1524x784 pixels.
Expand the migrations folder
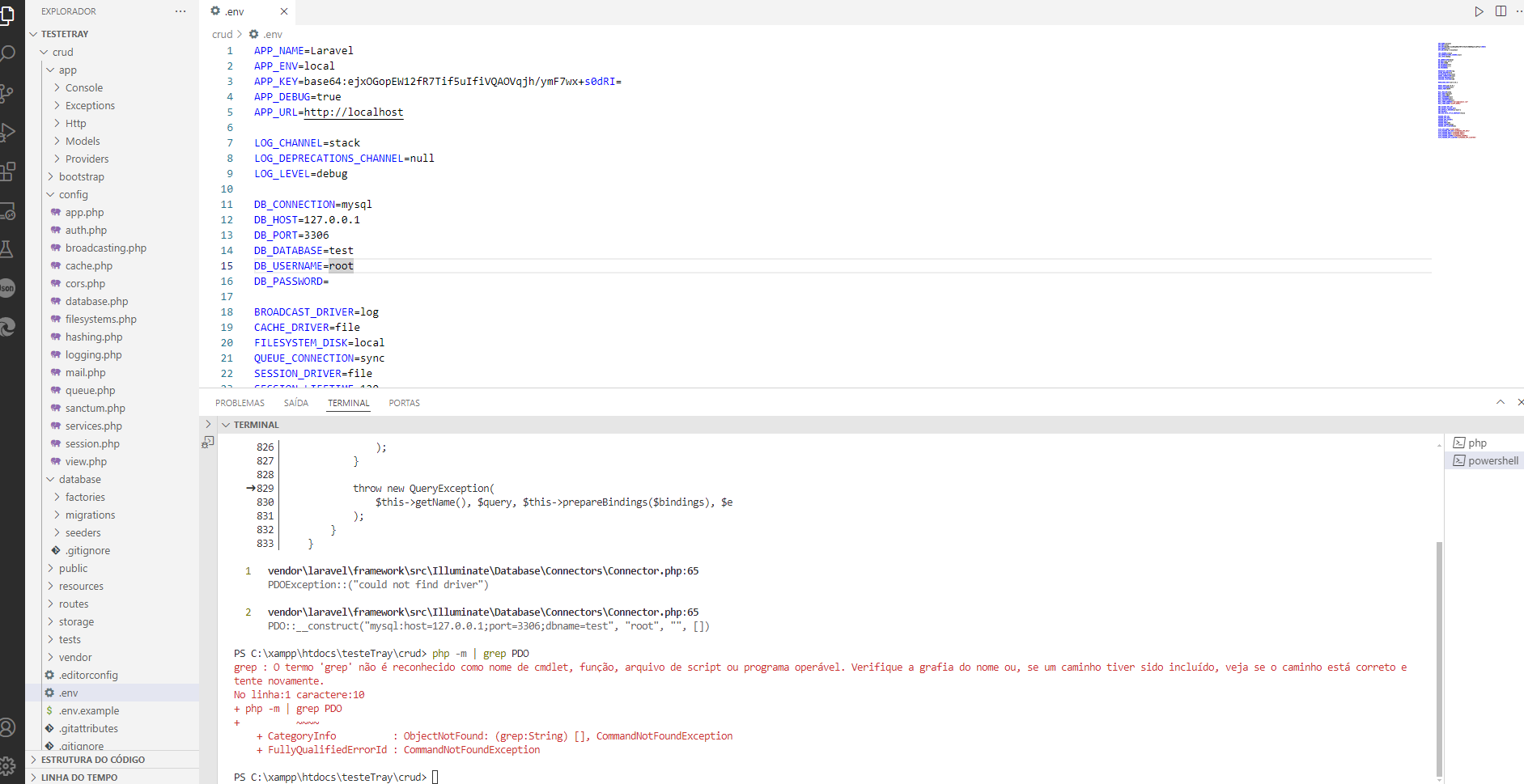tap(112, 515)
